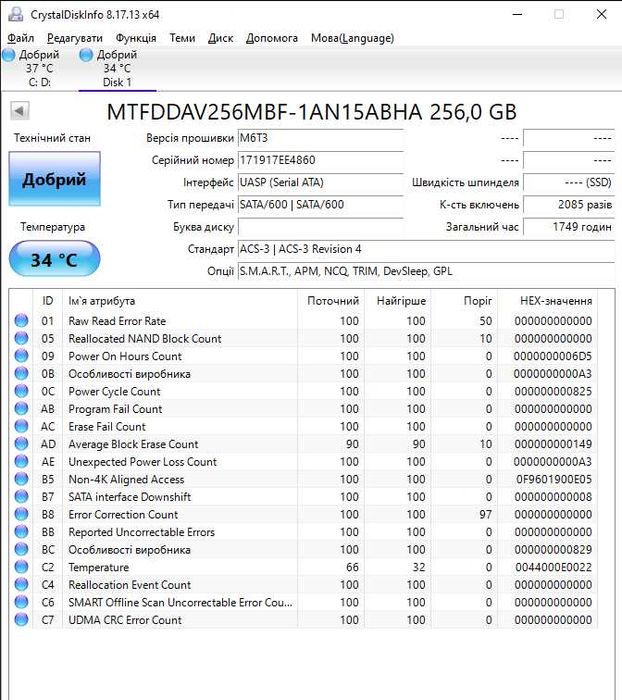The height and width of the screenshot is (700, 622).
Task: Click status orb for UDMA CRC Error Count
Action: [x=21, y=620]
